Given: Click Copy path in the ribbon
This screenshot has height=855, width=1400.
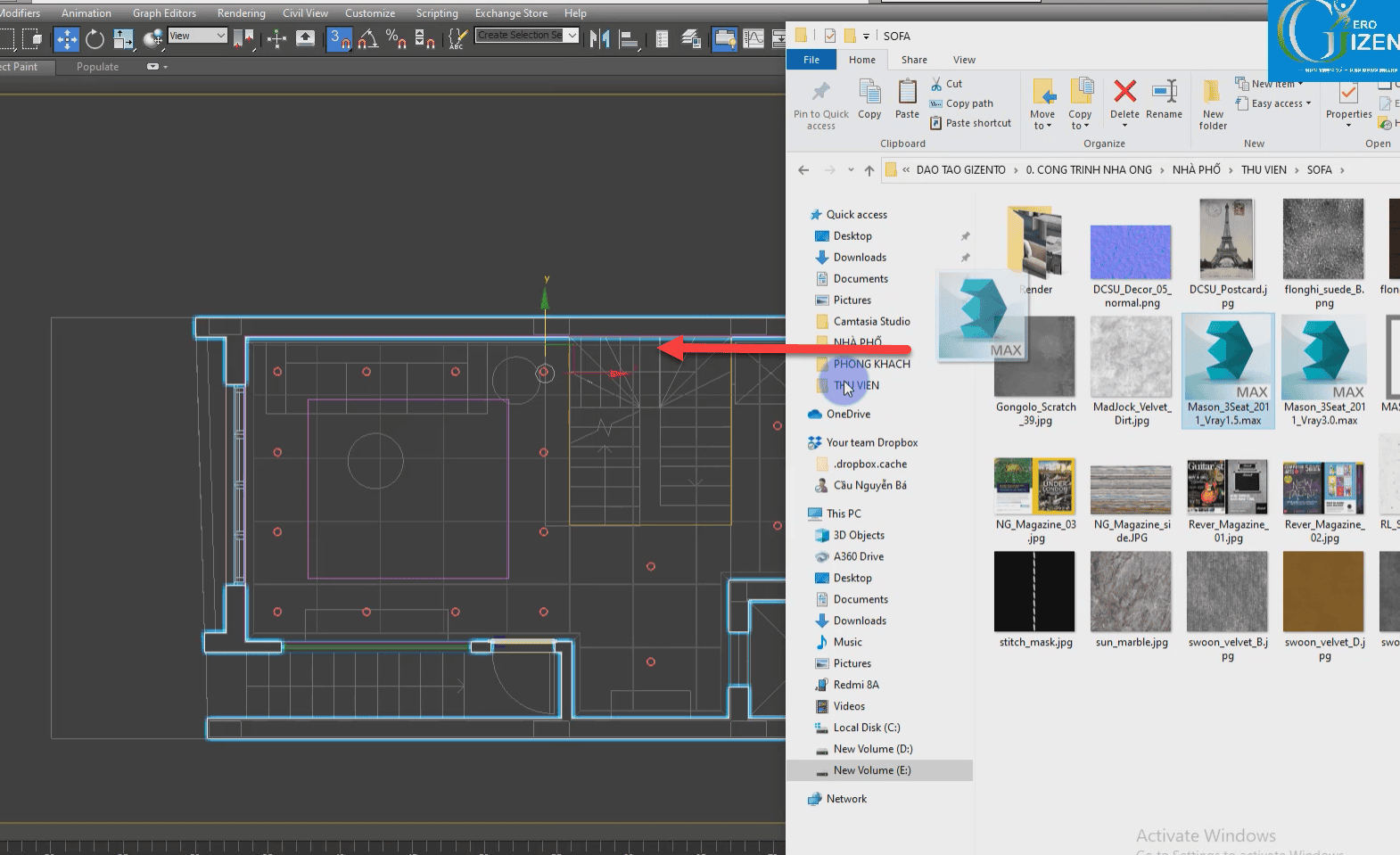Looking at the screenshot, I should point(961,103).
